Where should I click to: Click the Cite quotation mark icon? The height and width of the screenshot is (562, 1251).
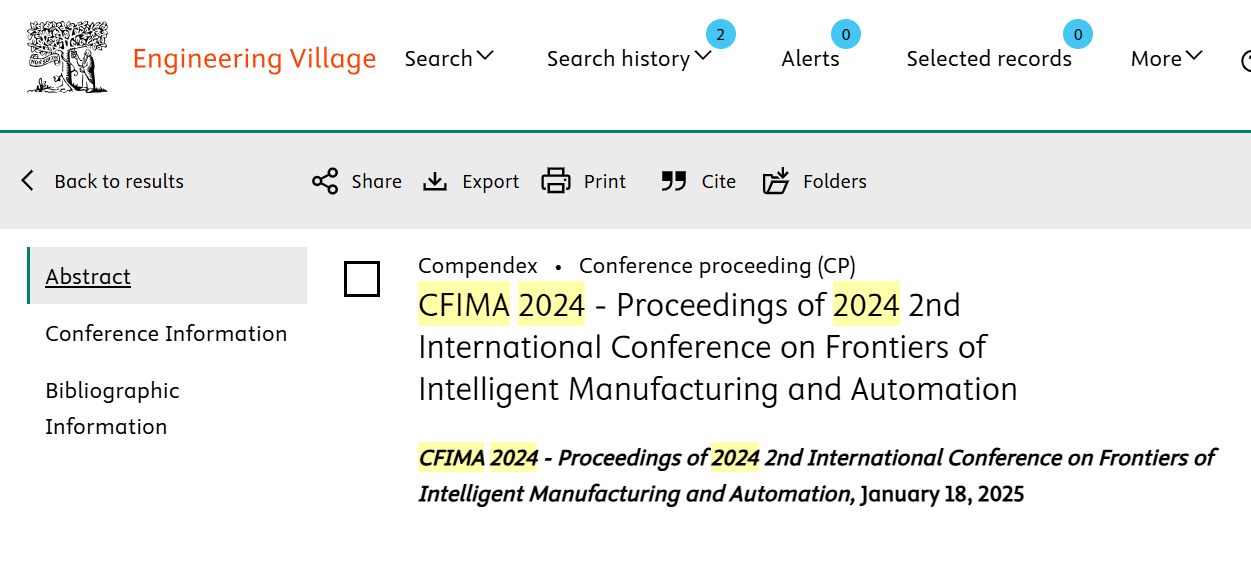[674, 181]
